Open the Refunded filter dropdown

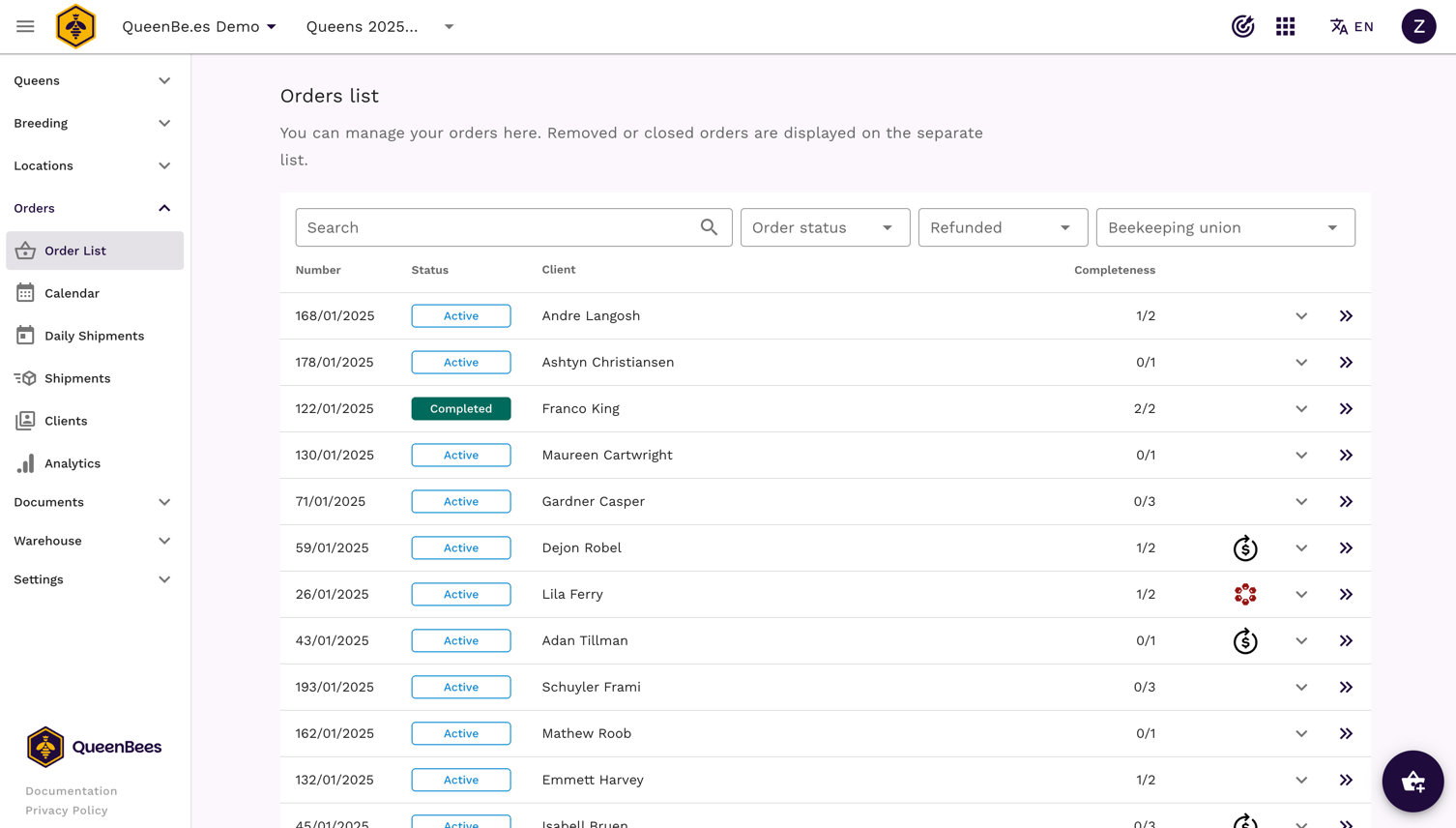(1002, 227)
